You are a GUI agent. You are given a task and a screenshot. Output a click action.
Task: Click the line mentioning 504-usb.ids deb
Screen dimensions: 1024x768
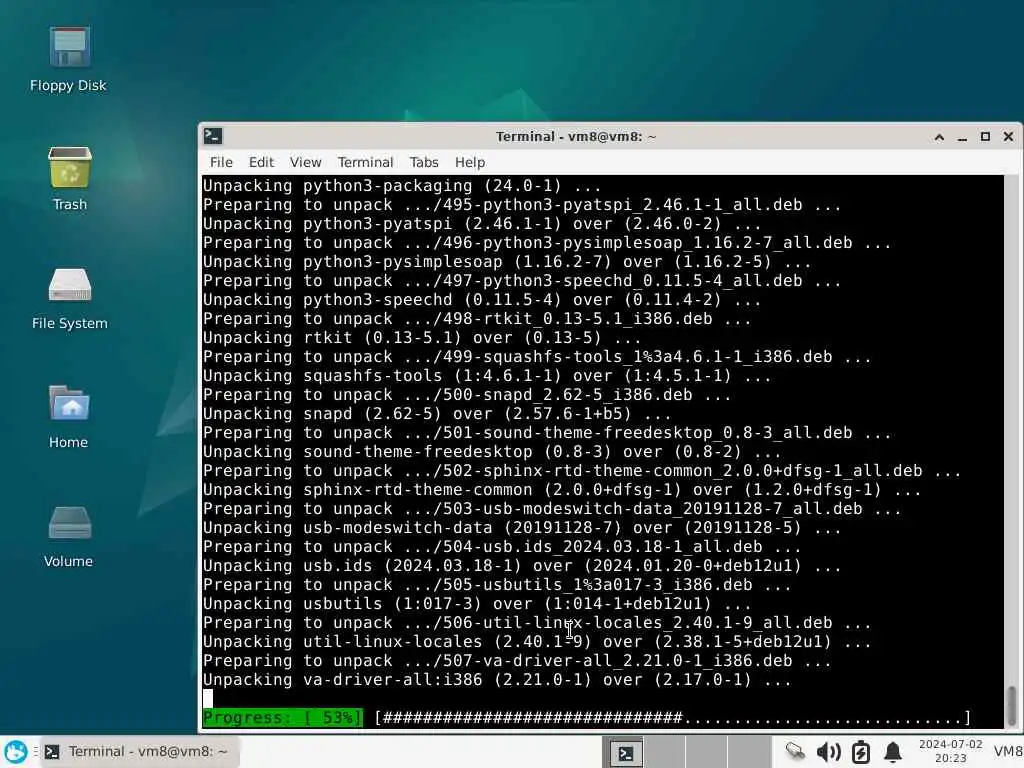[502, 547]
